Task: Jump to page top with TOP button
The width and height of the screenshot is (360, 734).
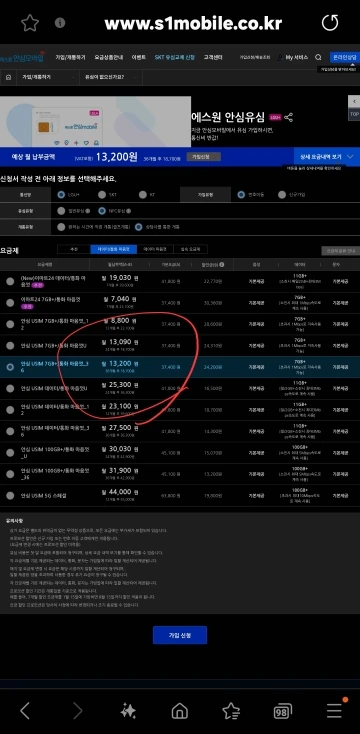Action: pyautogui.click(x=354, y=114)
